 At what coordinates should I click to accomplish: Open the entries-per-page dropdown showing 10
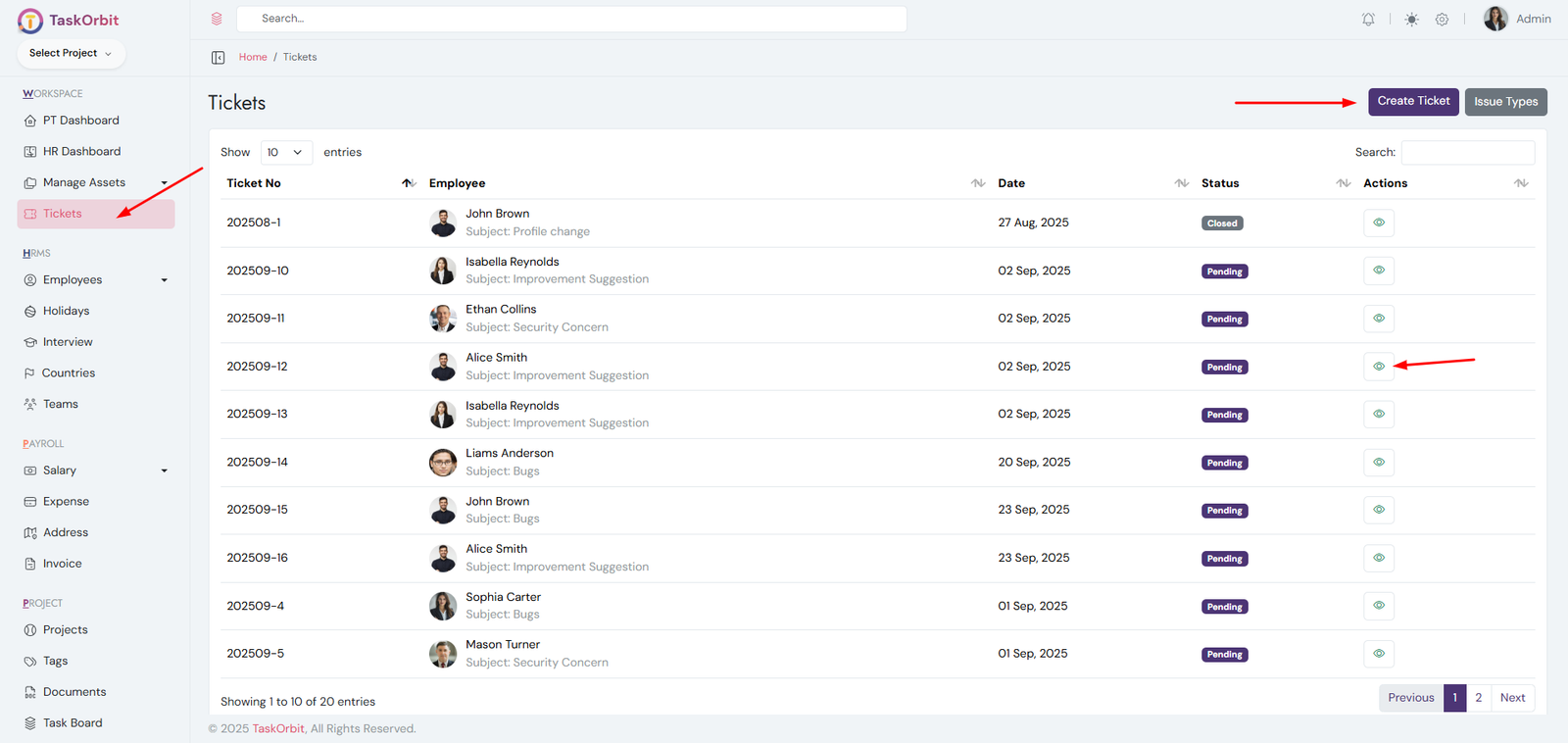286,153
